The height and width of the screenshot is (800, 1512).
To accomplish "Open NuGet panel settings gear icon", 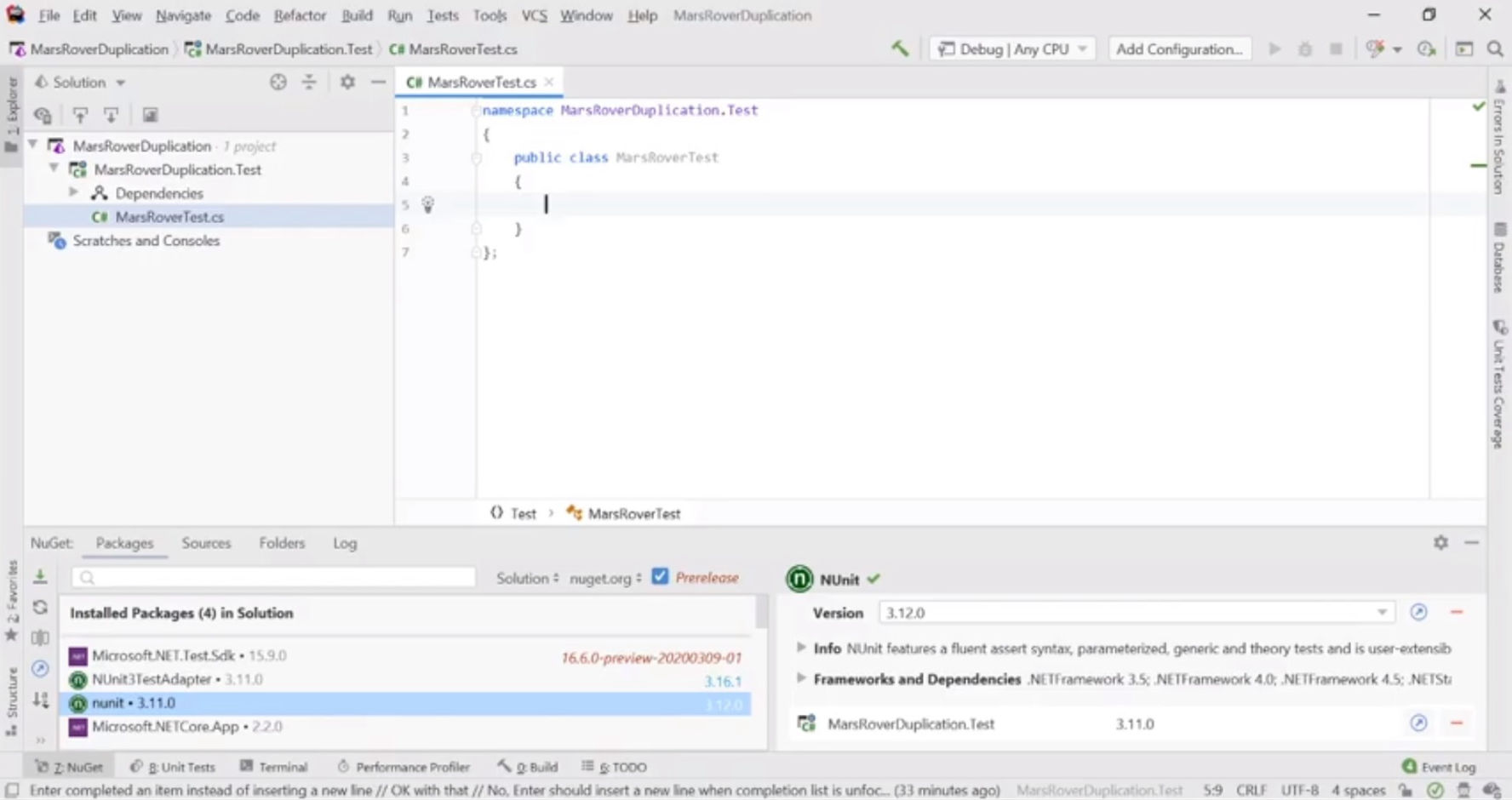I will coord(1440,542).
